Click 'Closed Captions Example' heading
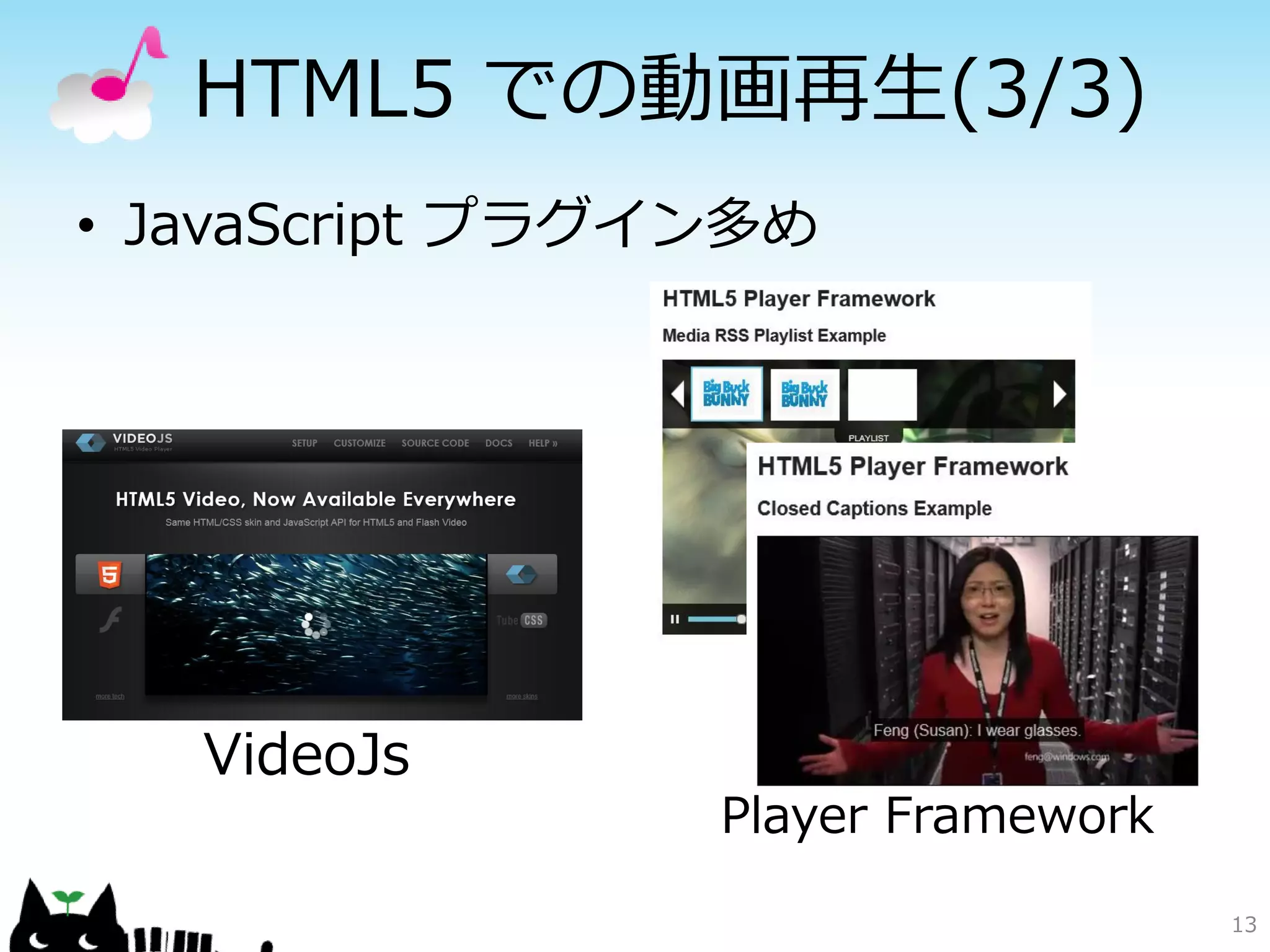Image resolution: width=1270 pixels, height=952 pixels. tap(874, 508)
